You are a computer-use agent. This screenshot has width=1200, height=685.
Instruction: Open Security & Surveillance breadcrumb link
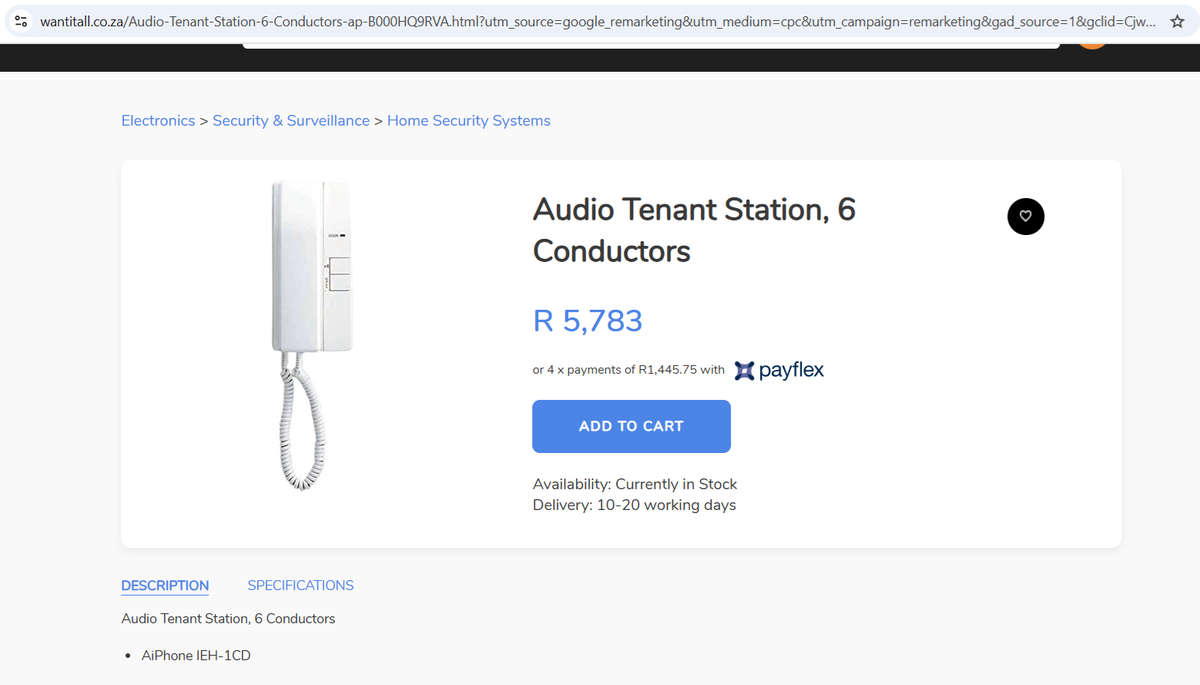click(291, 121)
